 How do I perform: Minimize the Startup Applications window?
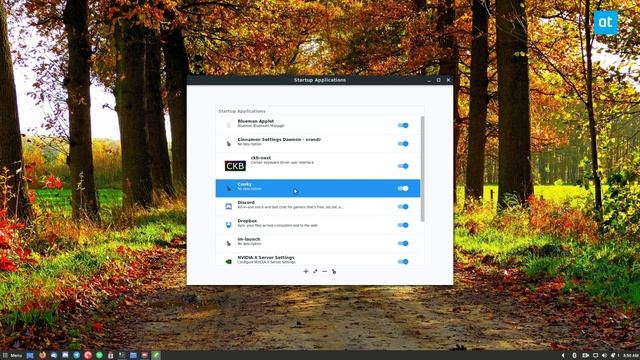[x=429, y=80]
